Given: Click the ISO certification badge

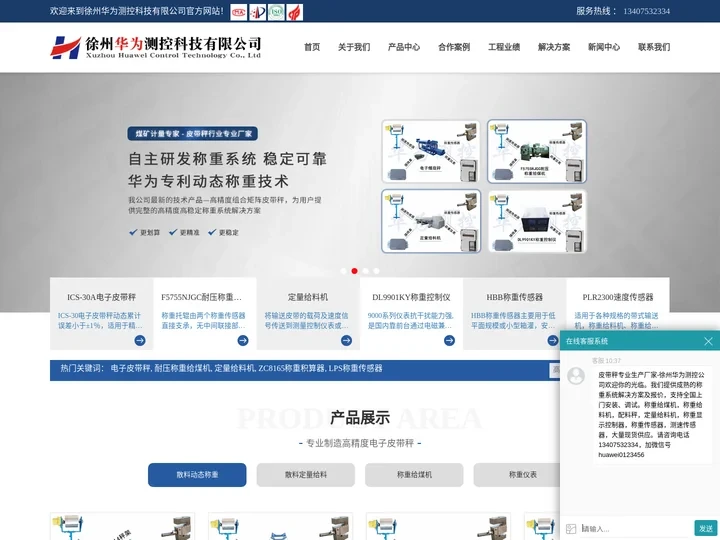Looking at the screenshot, I should [276, 12].
